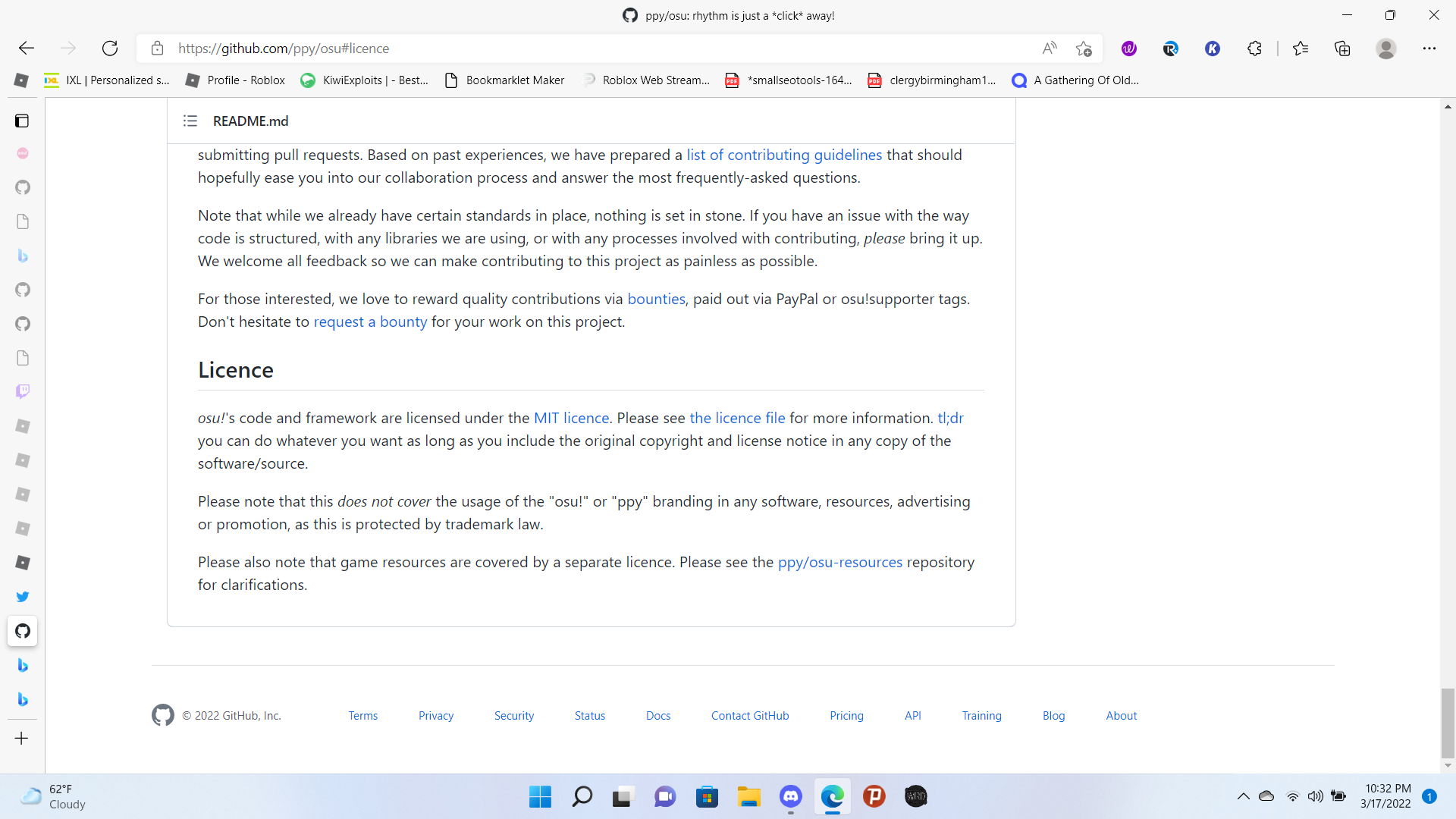
Task: Open the user profile avatar menu
Action: tap(1385, 49)
